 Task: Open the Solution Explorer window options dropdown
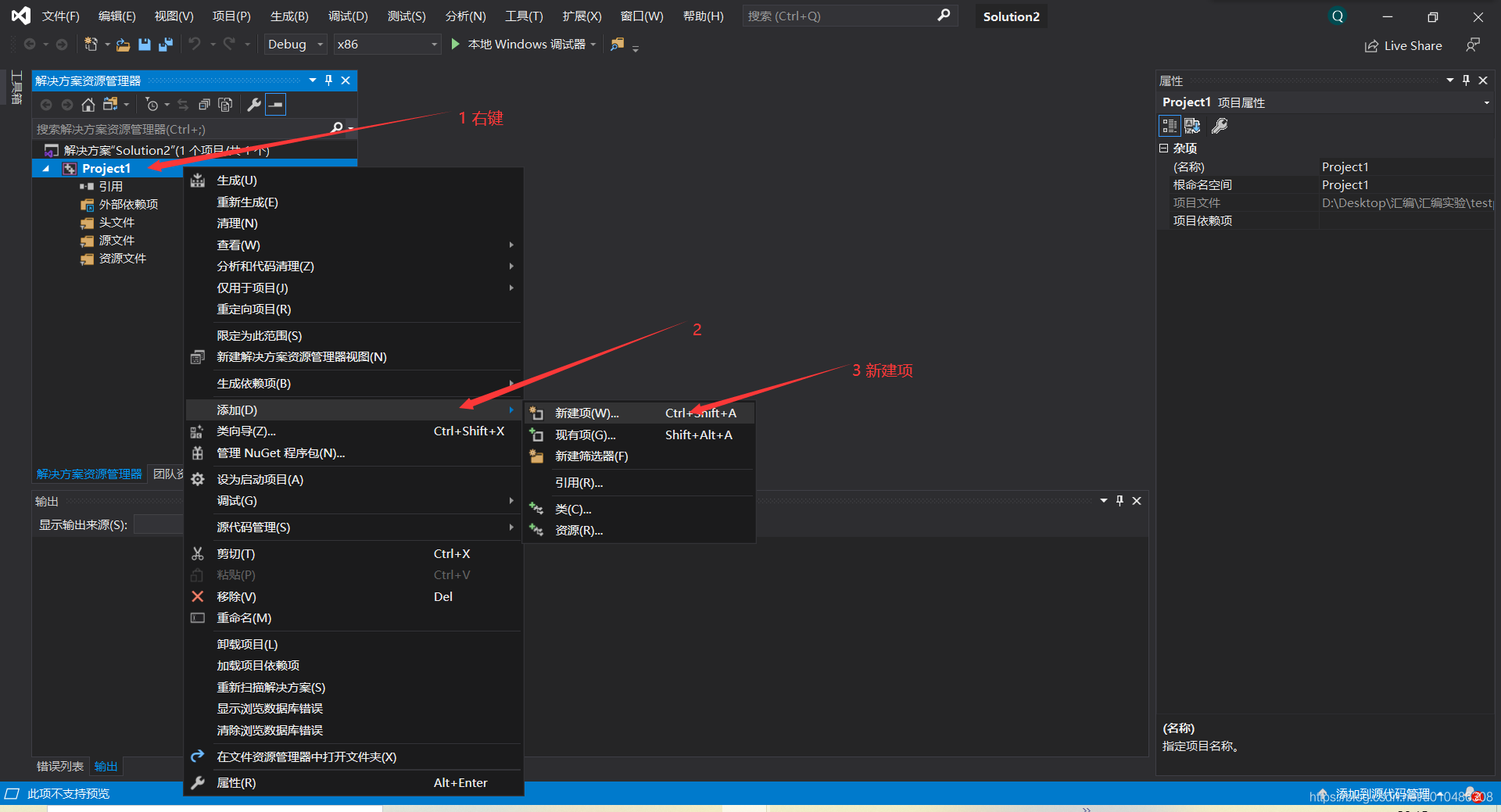coord(313,80)
